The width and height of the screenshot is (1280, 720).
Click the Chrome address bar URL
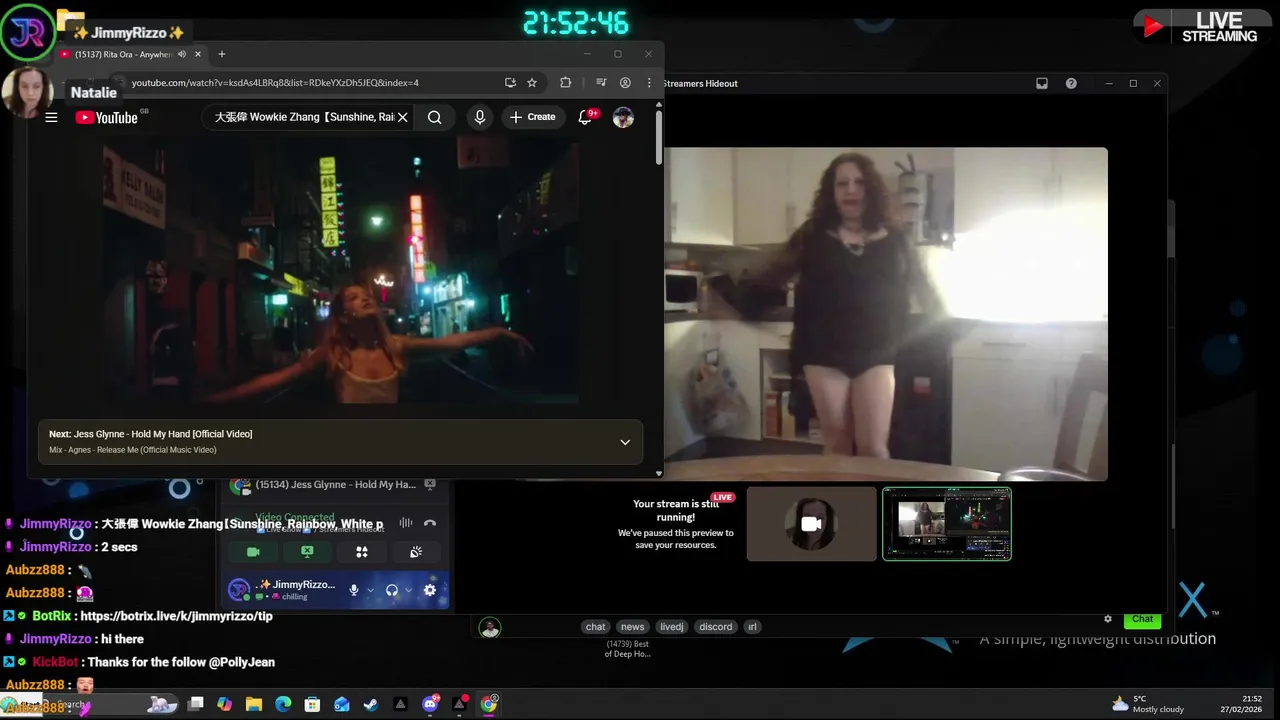275,83
